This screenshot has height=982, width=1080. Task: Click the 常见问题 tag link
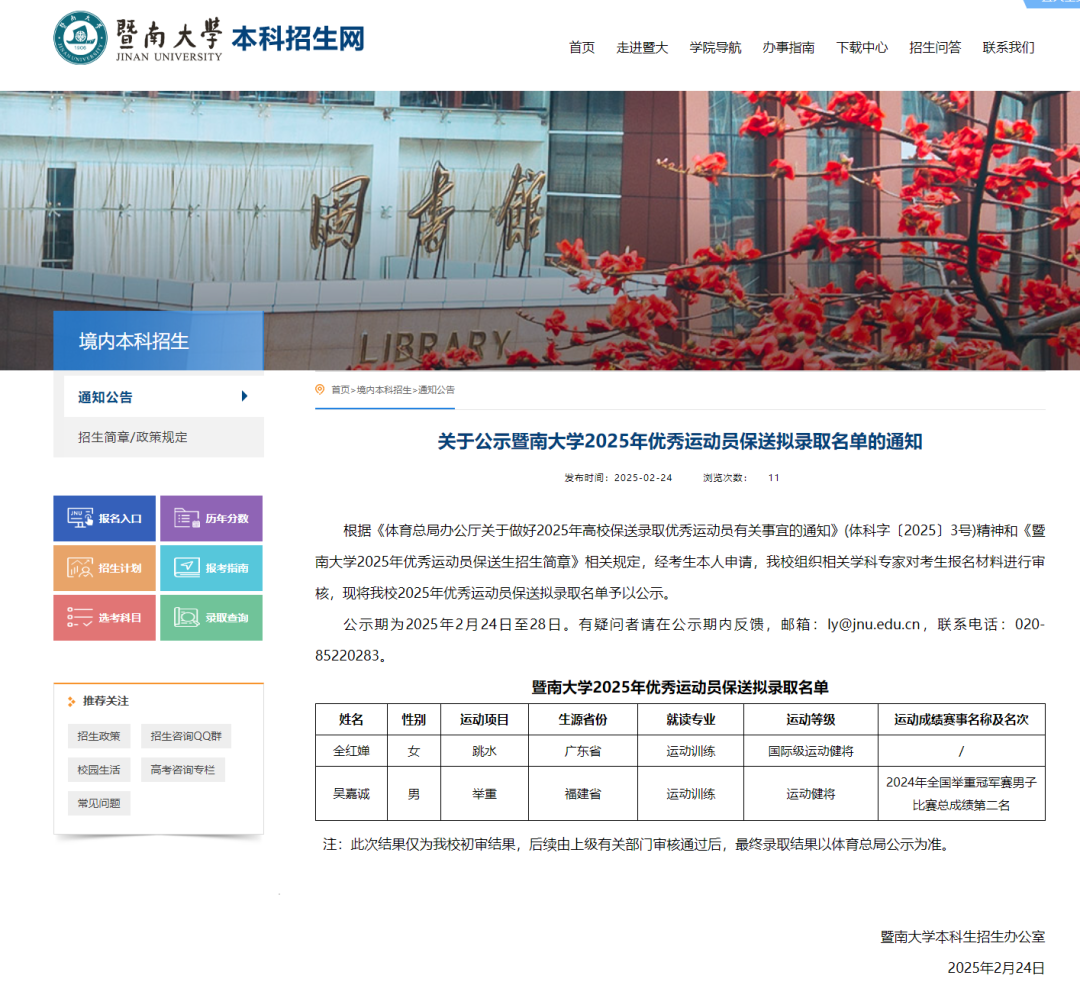click(x=98, y=803)
